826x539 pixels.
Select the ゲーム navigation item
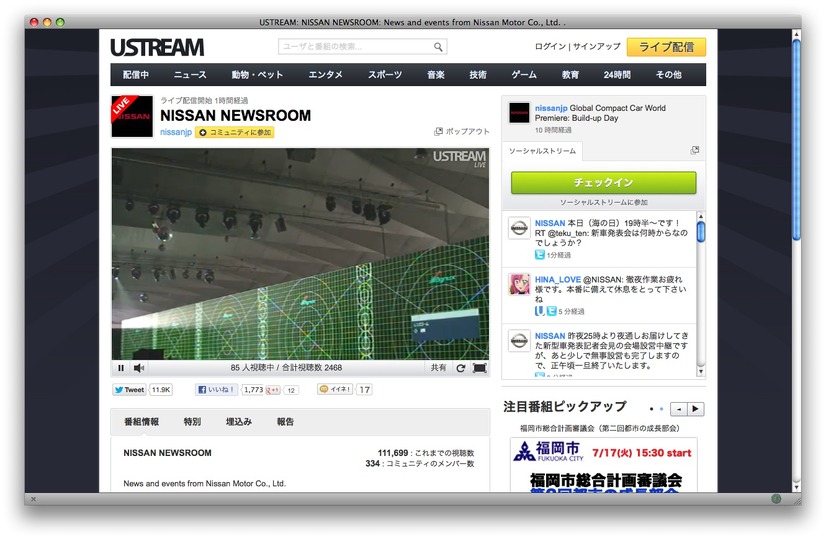tap(524, 75)
